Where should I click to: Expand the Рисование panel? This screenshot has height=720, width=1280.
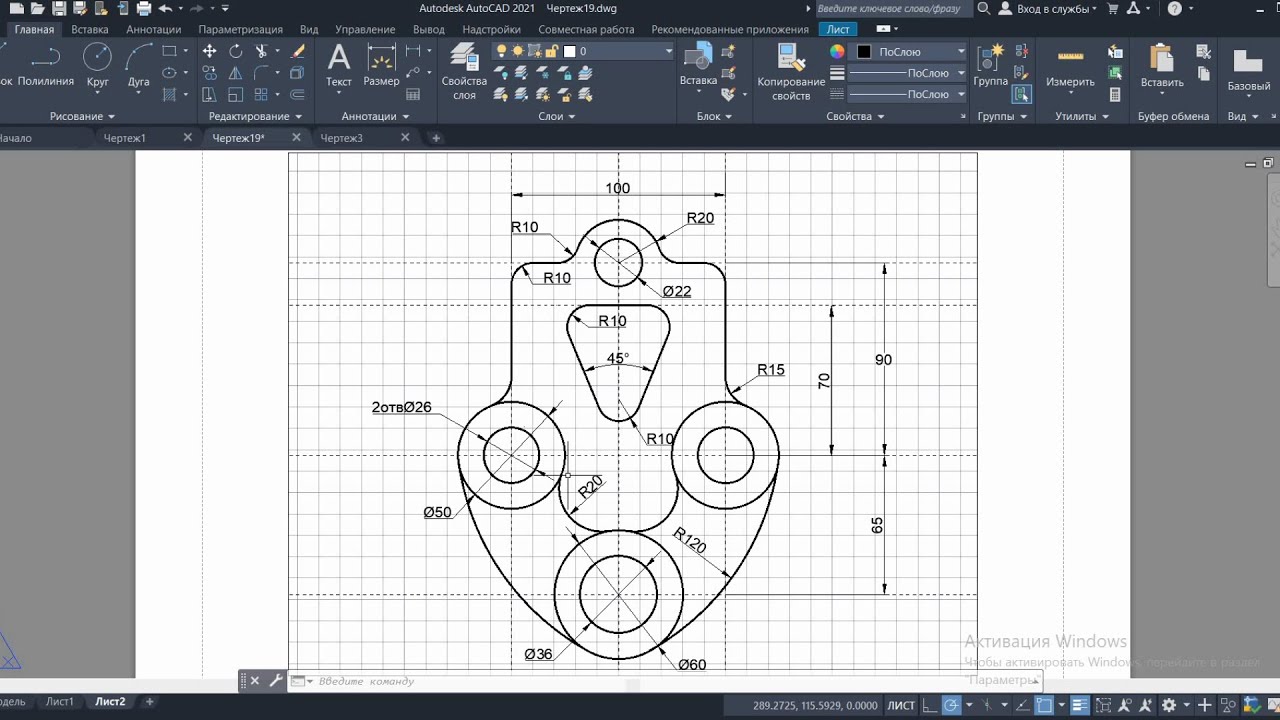83,116
